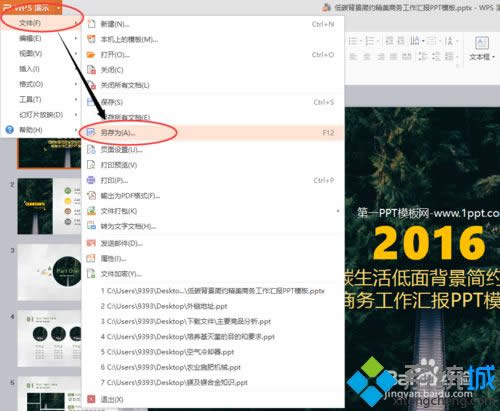The height and width of the screenshot is (411, 500).
Task: Click the New (新建) document icon
Action: coord(91,24)
